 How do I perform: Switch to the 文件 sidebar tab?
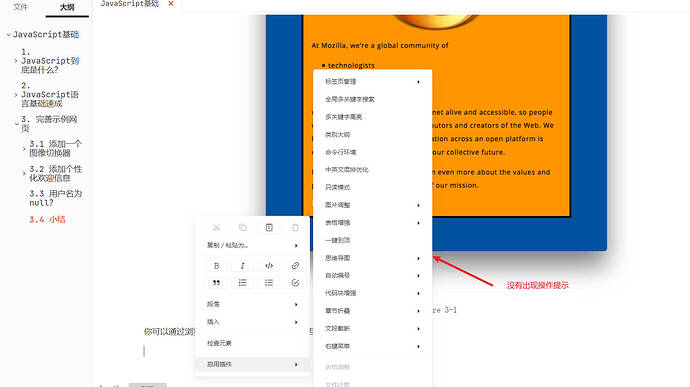[x=20, y=7]
